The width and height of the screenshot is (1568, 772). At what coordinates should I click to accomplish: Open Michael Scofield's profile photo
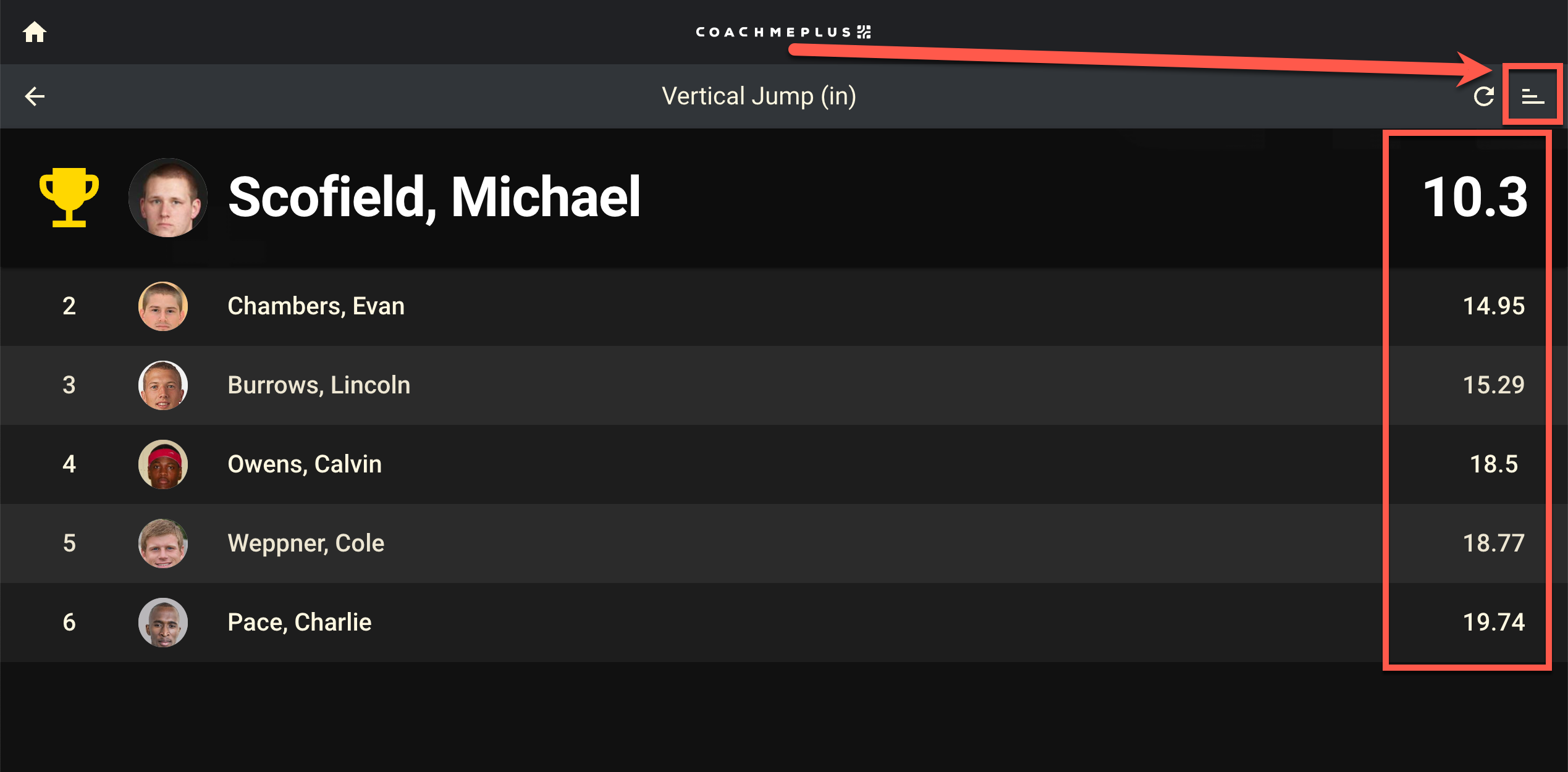pyautogui.click(x=167, y=198)
